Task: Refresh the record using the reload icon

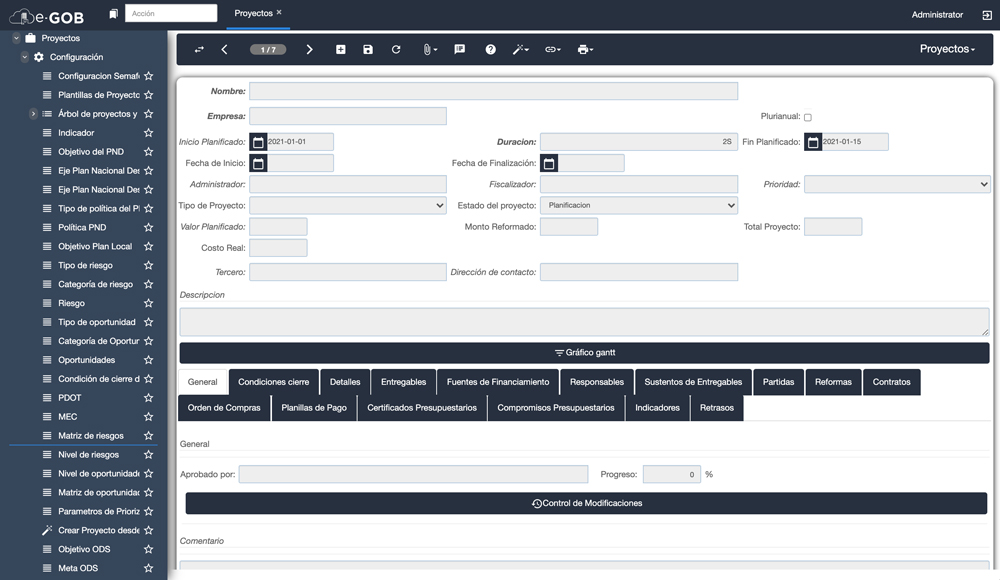Action: pyautogui.click(x=396, y=49)
